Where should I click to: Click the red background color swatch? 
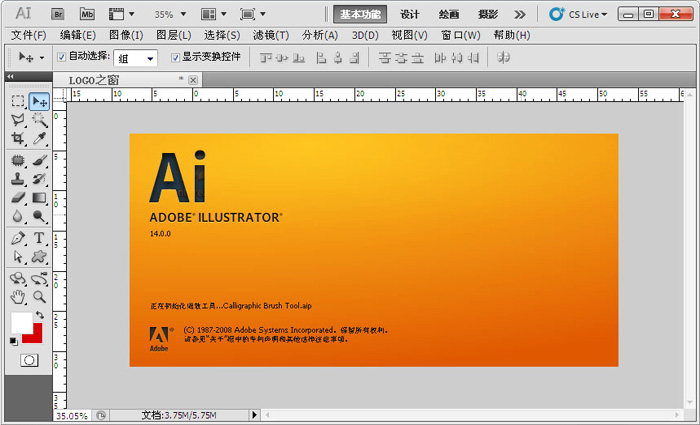pyautogui.click(x=37, y=336)
